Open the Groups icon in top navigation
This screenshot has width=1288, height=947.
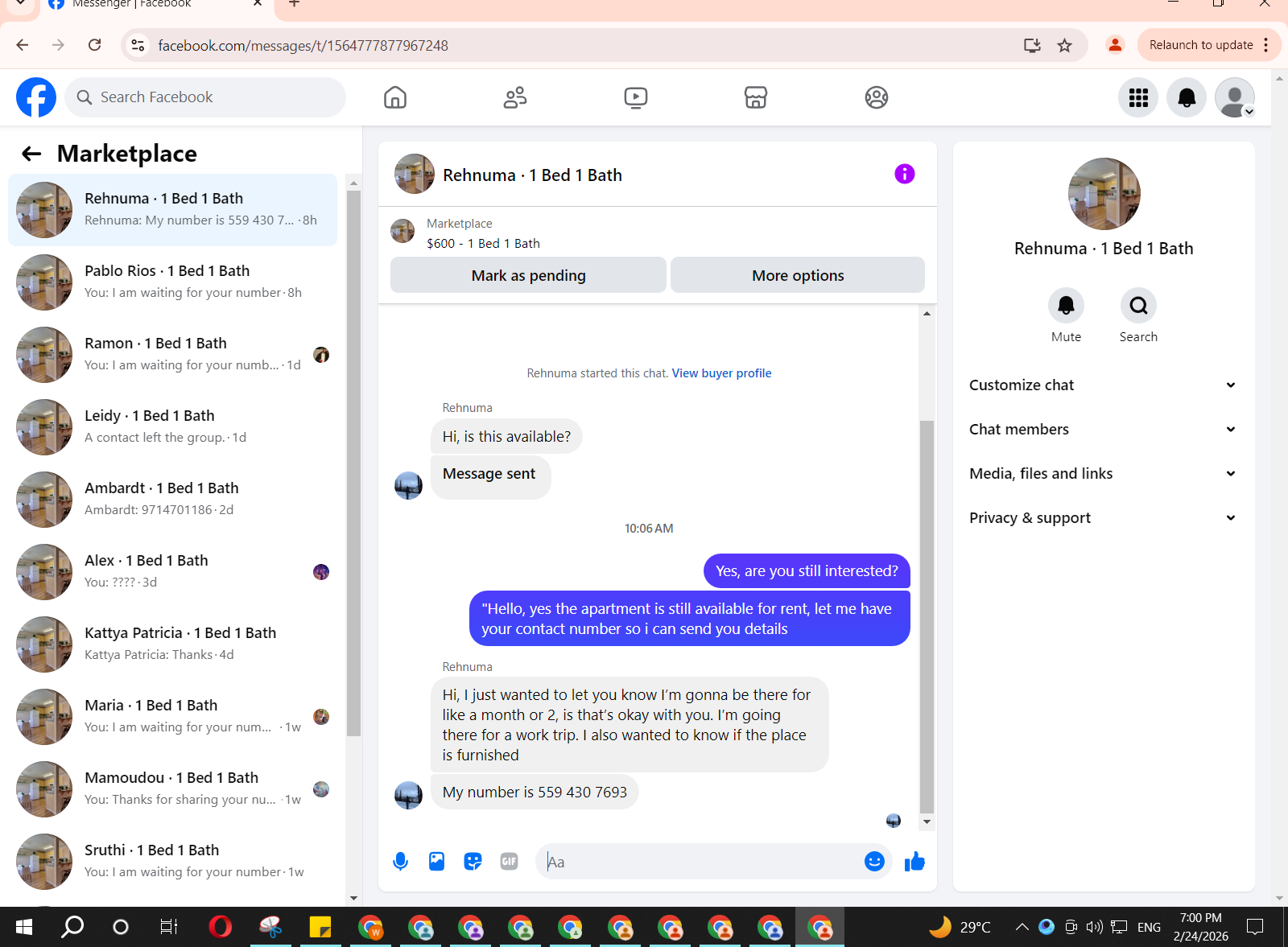pos(877,97)
